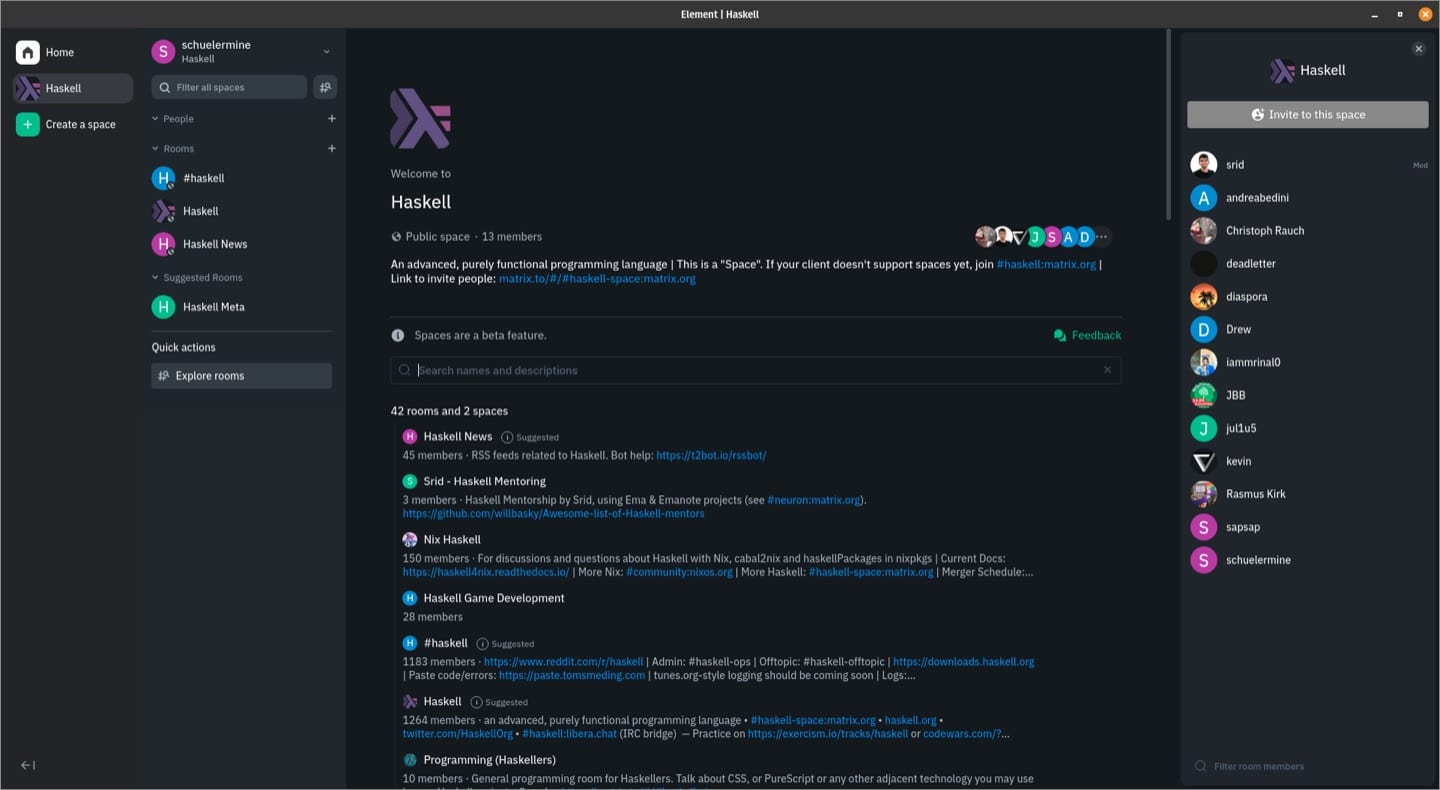Select Haskell Game Development room
The height and width of the screenshot is (790, 1440).
pos(494,598)
